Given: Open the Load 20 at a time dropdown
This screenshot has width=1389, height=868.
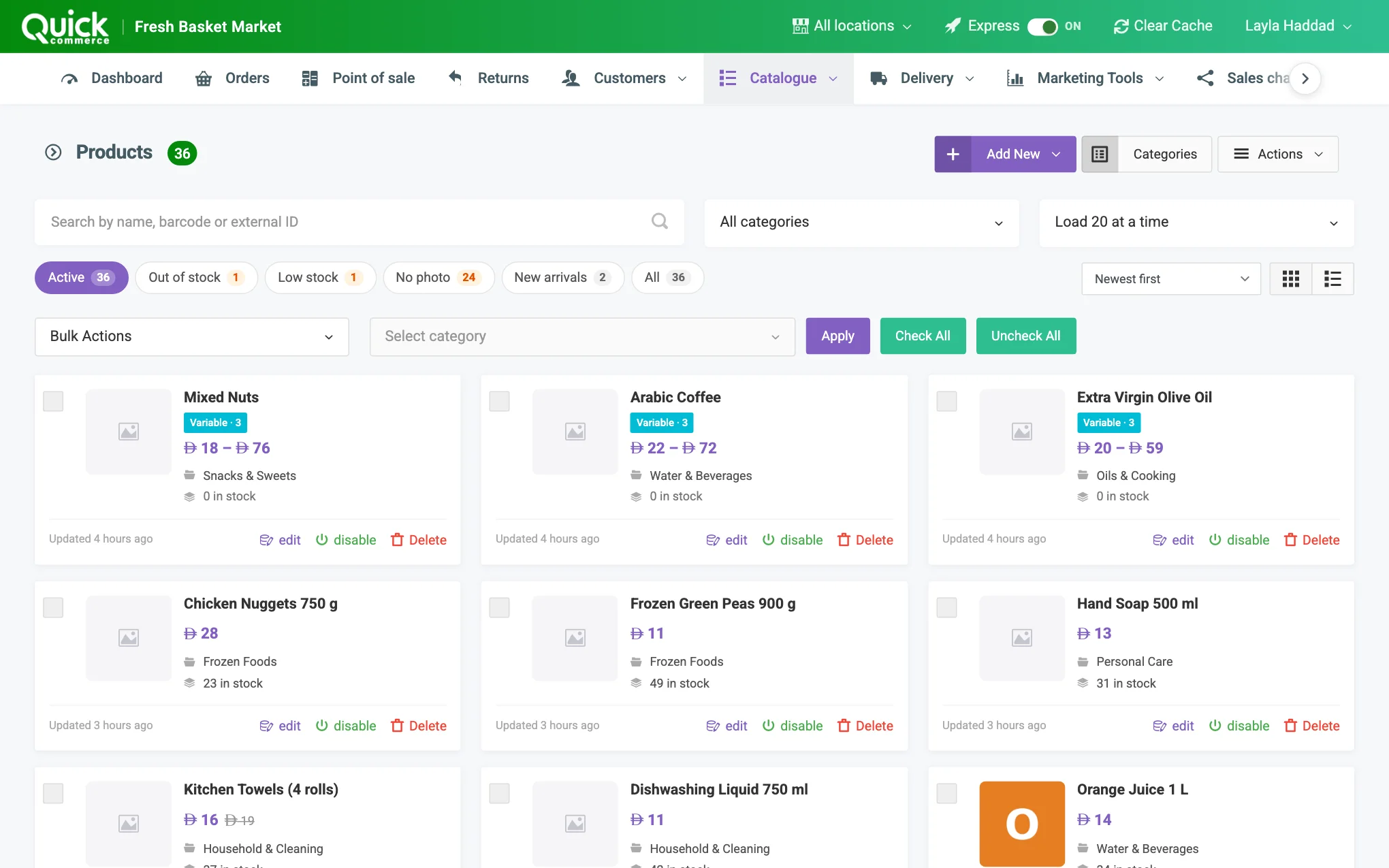Looking at the screenshot, I should pyautogui.click(x=1196, y=222).
